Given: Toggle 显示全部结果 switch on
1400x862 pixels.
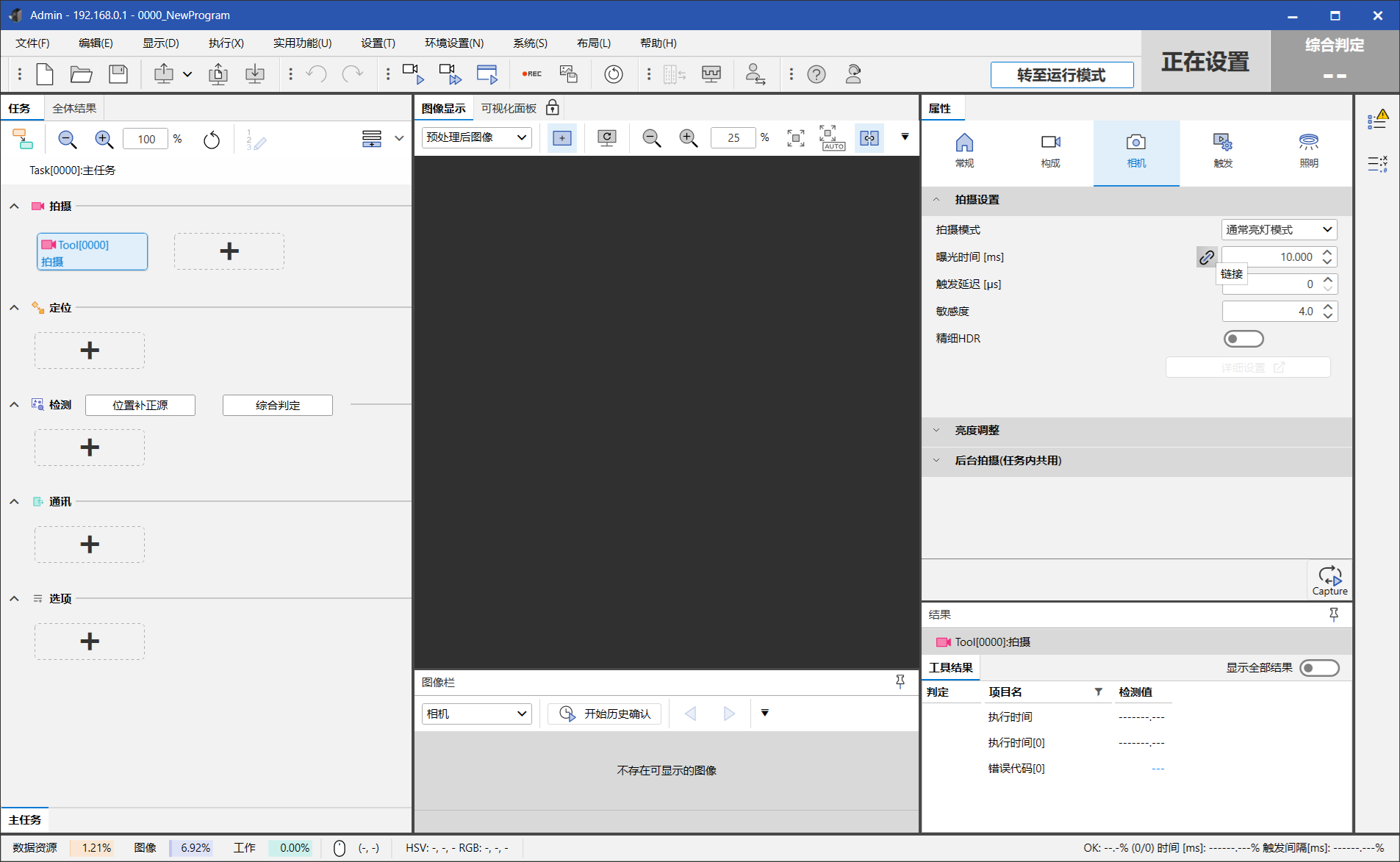Looking at the screenshot, I should tap(1318, 668).
